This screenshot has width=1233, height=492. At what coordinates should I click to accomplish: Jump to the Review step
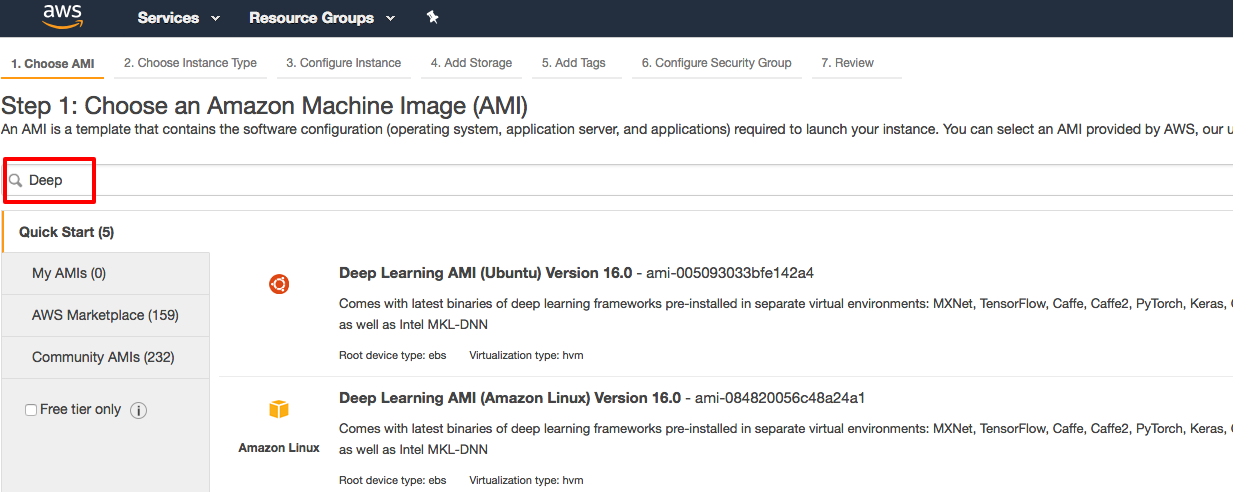click(x=847, y=63)
